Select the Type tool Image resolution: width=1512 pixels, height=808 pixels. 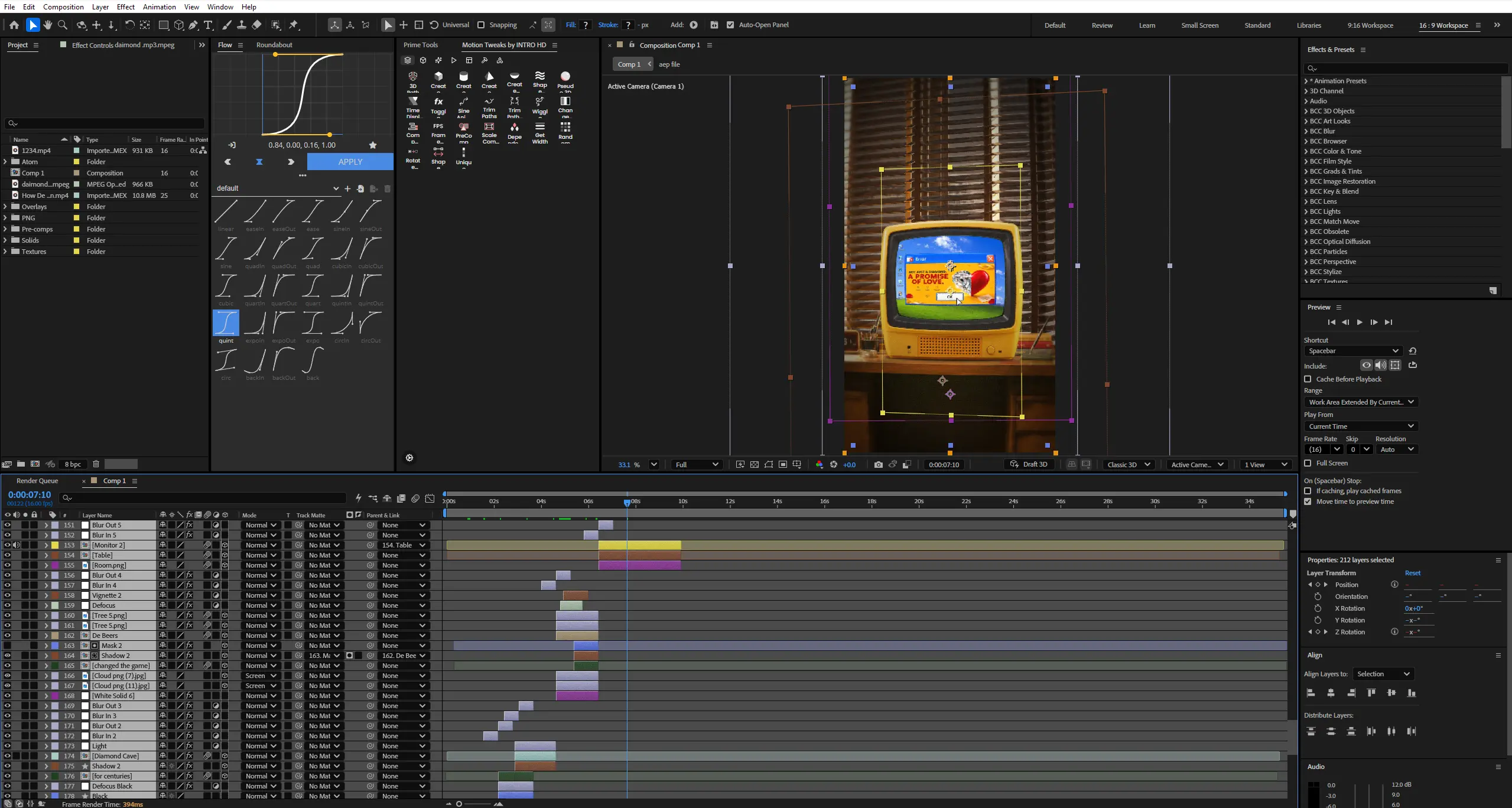click(209, 25)
